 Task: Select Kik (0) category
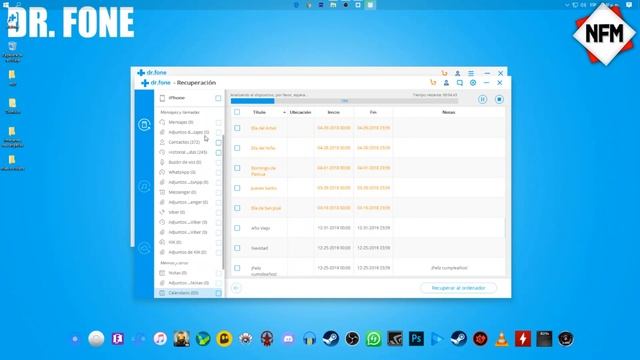(175, 242)
